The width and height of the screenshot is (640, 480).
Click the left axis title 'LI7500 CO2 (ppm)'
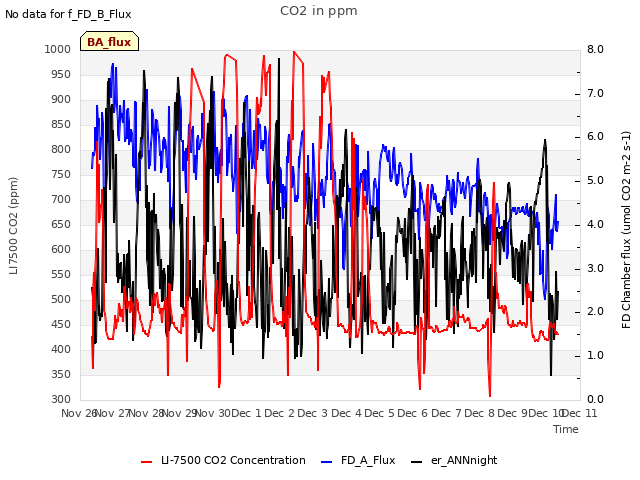tap(13, 226)
